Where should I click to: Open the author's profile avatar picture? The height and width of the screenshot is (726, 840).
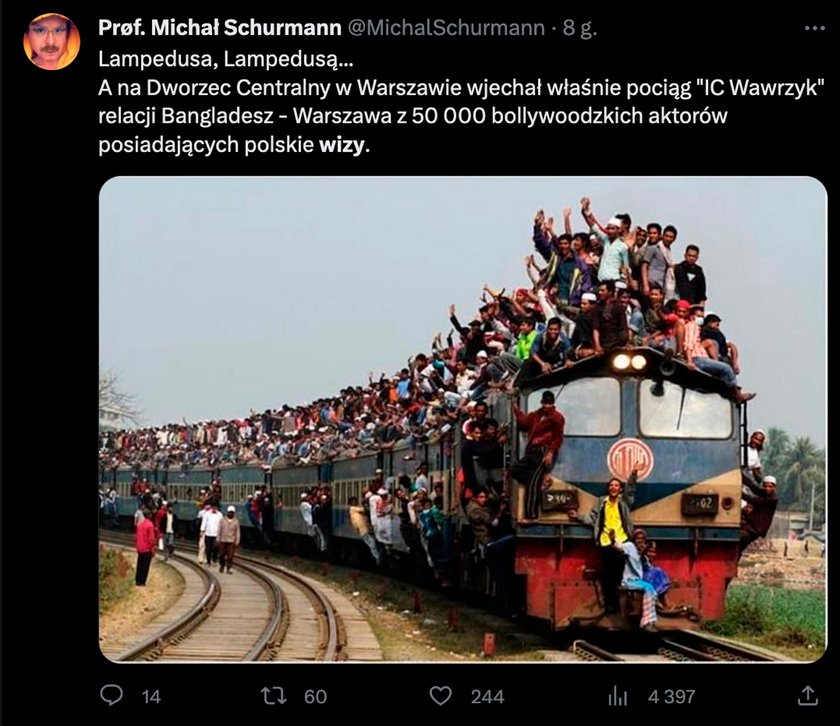(x=51, y=42)
